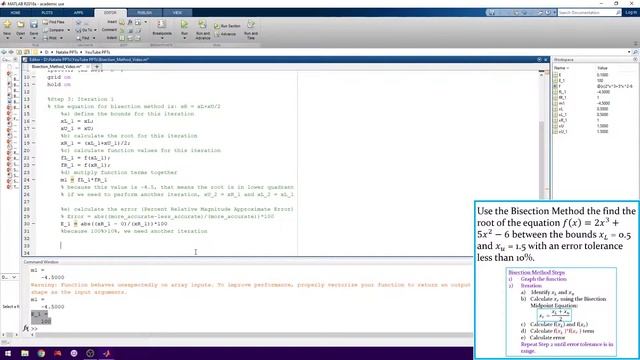Click the command window horizontal scrollbar
The width and height of the screenshot is (640, 360).
coord(253,335)
